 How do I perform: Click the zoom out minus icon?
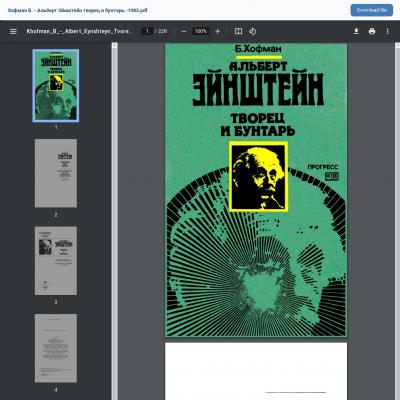183,31
